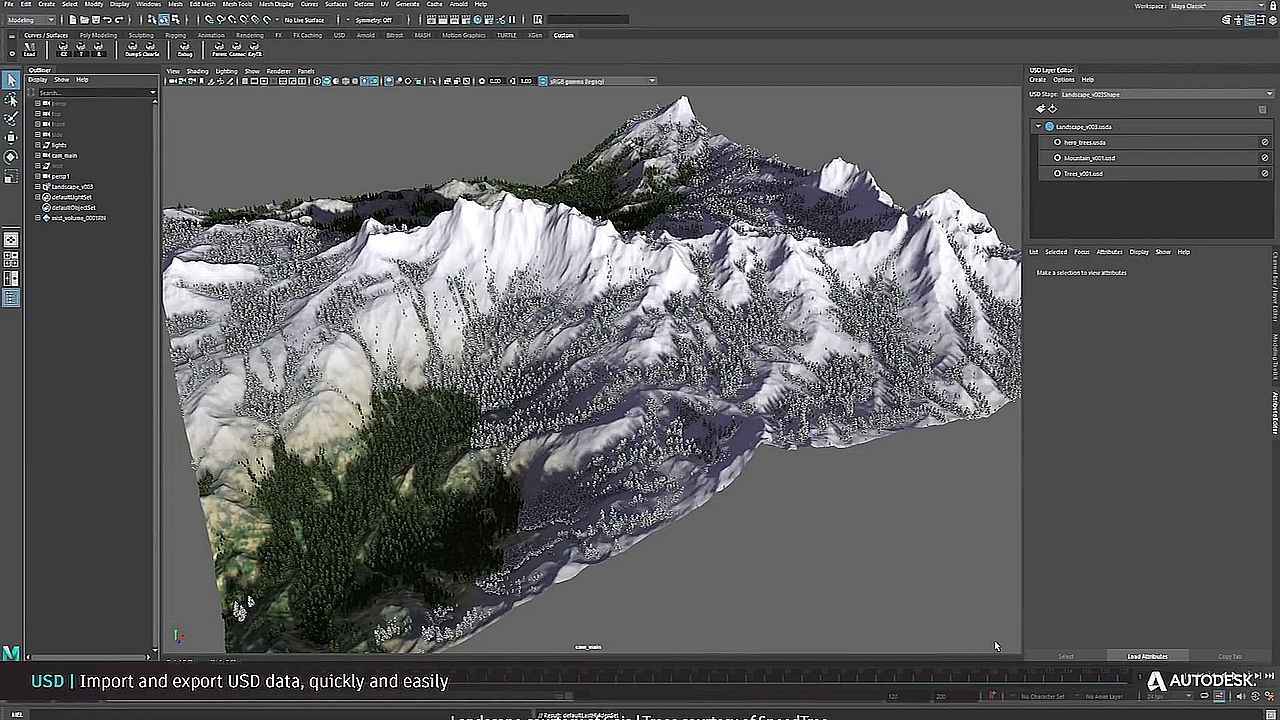Switch to the USD shelf tab

339,35
